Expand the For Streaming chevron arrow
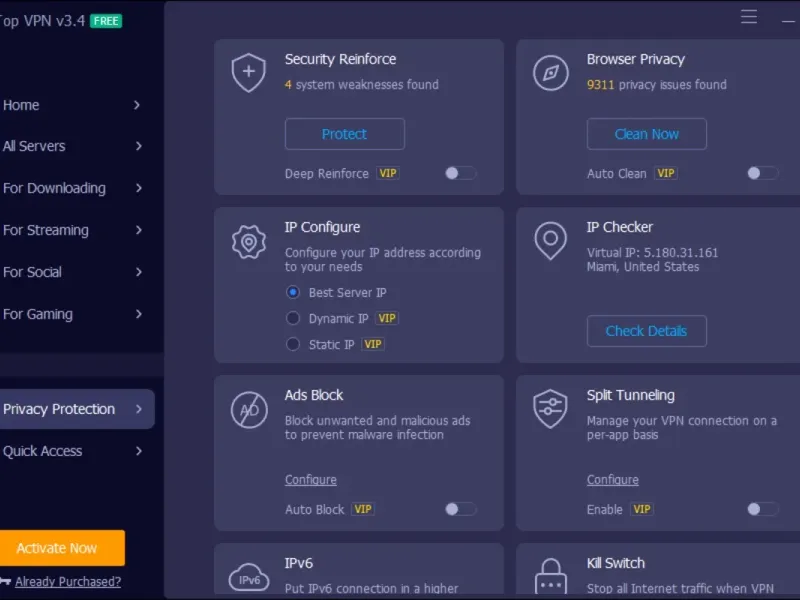 tap(138, 230)
